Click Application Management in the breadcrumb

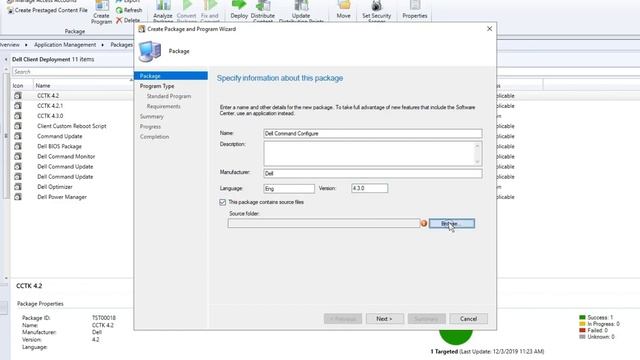point(65,45)
